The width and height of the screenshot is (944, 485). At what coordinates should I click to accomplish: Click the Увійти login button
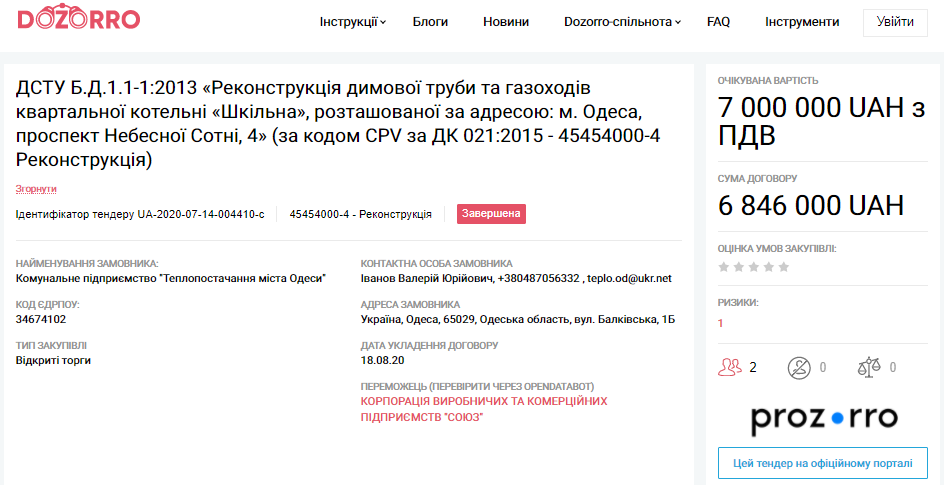click(895, 23)
